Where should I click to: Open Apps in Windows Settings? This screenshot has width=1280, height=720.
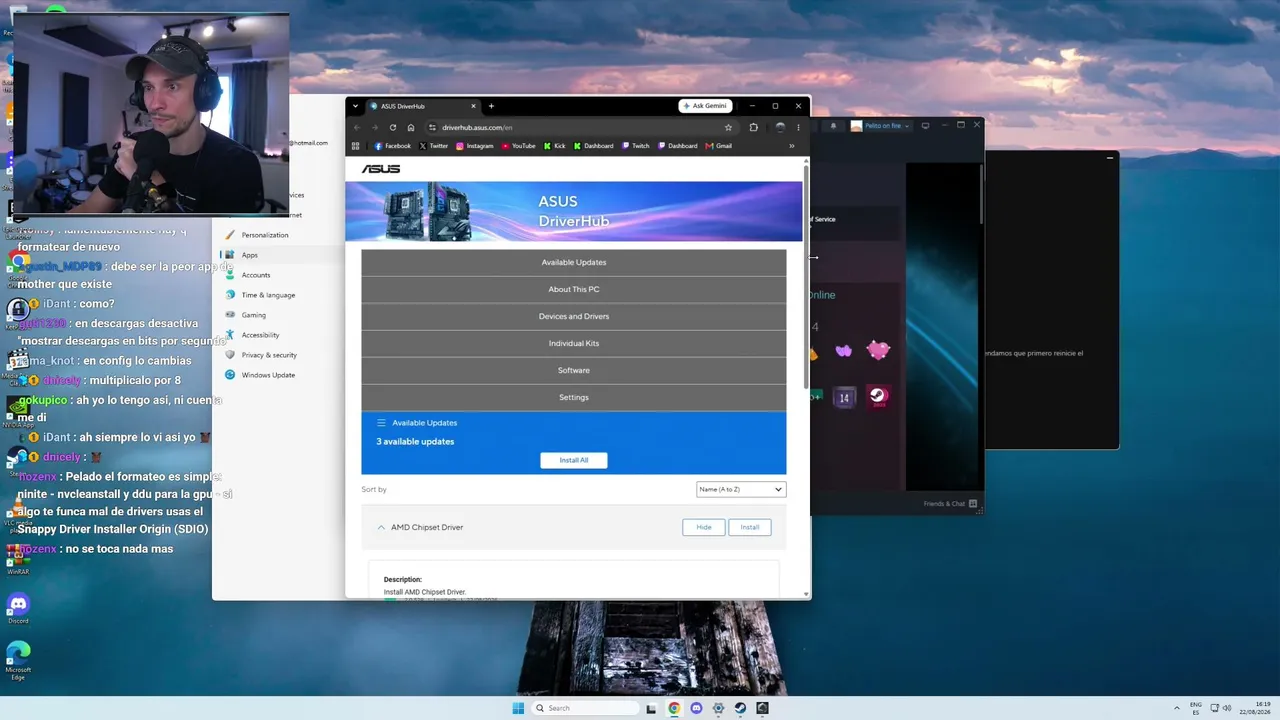(249, 255)
